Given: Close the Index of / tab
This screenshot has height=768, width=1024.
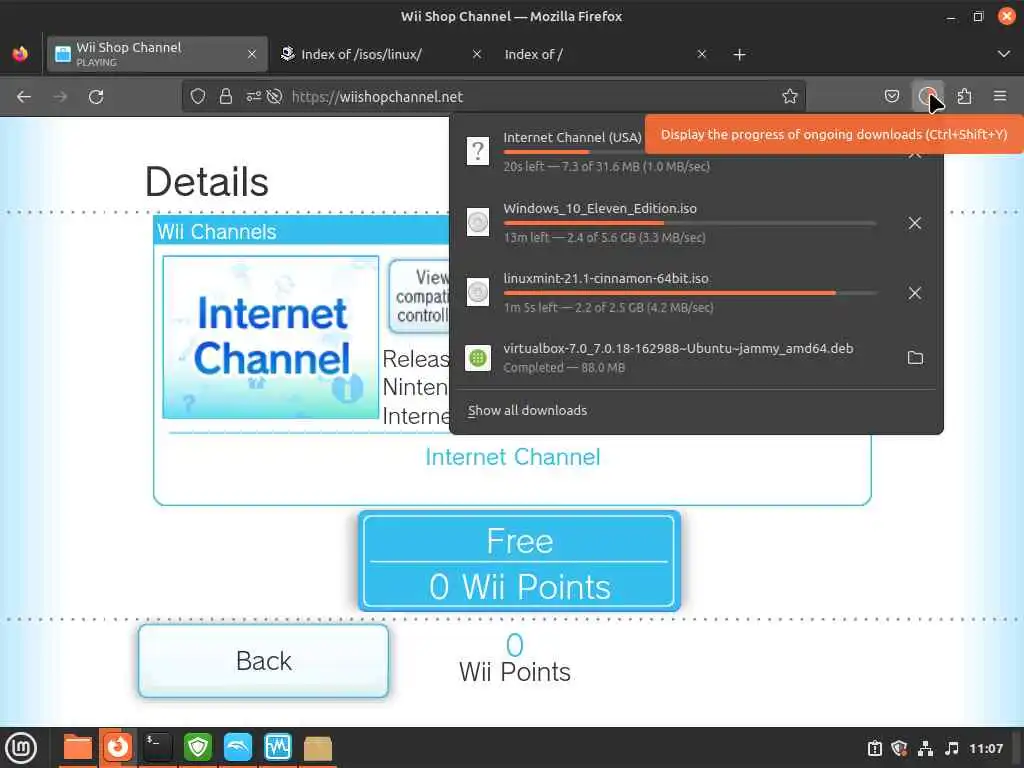Looking at the screenshot, I should [x=702, y=54].
